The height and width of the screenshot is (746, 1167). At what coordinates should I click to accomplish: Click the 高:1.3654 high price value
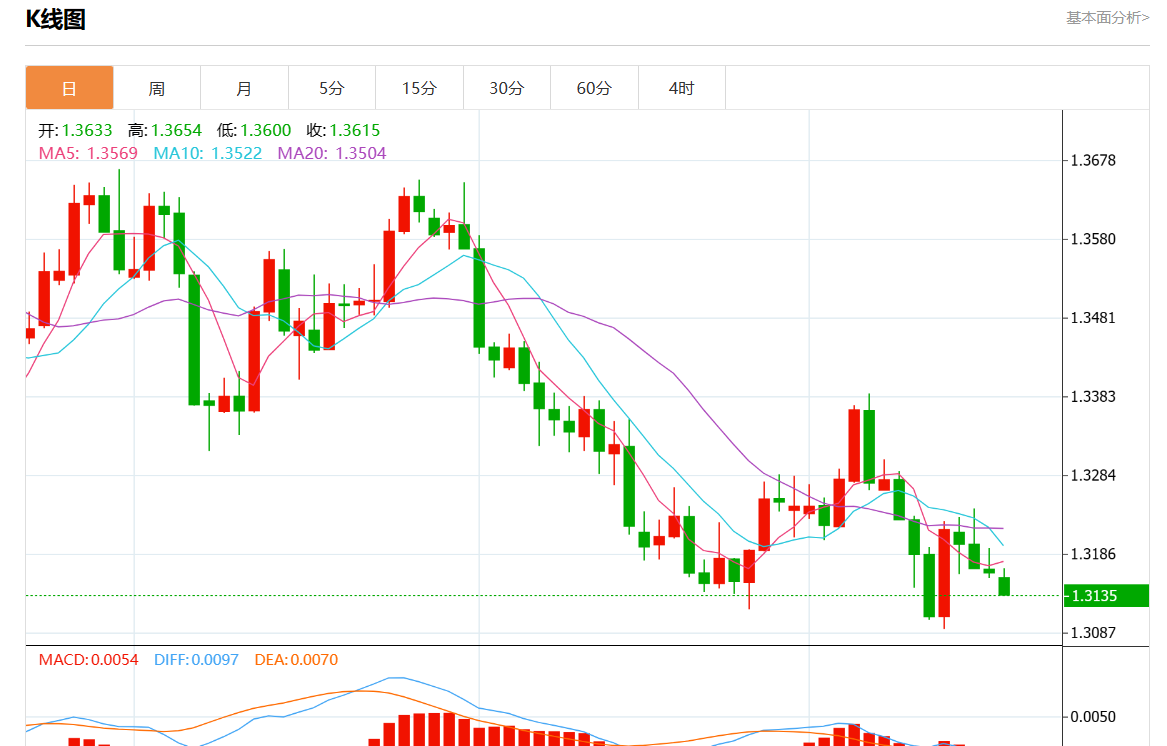click(164, 130)
